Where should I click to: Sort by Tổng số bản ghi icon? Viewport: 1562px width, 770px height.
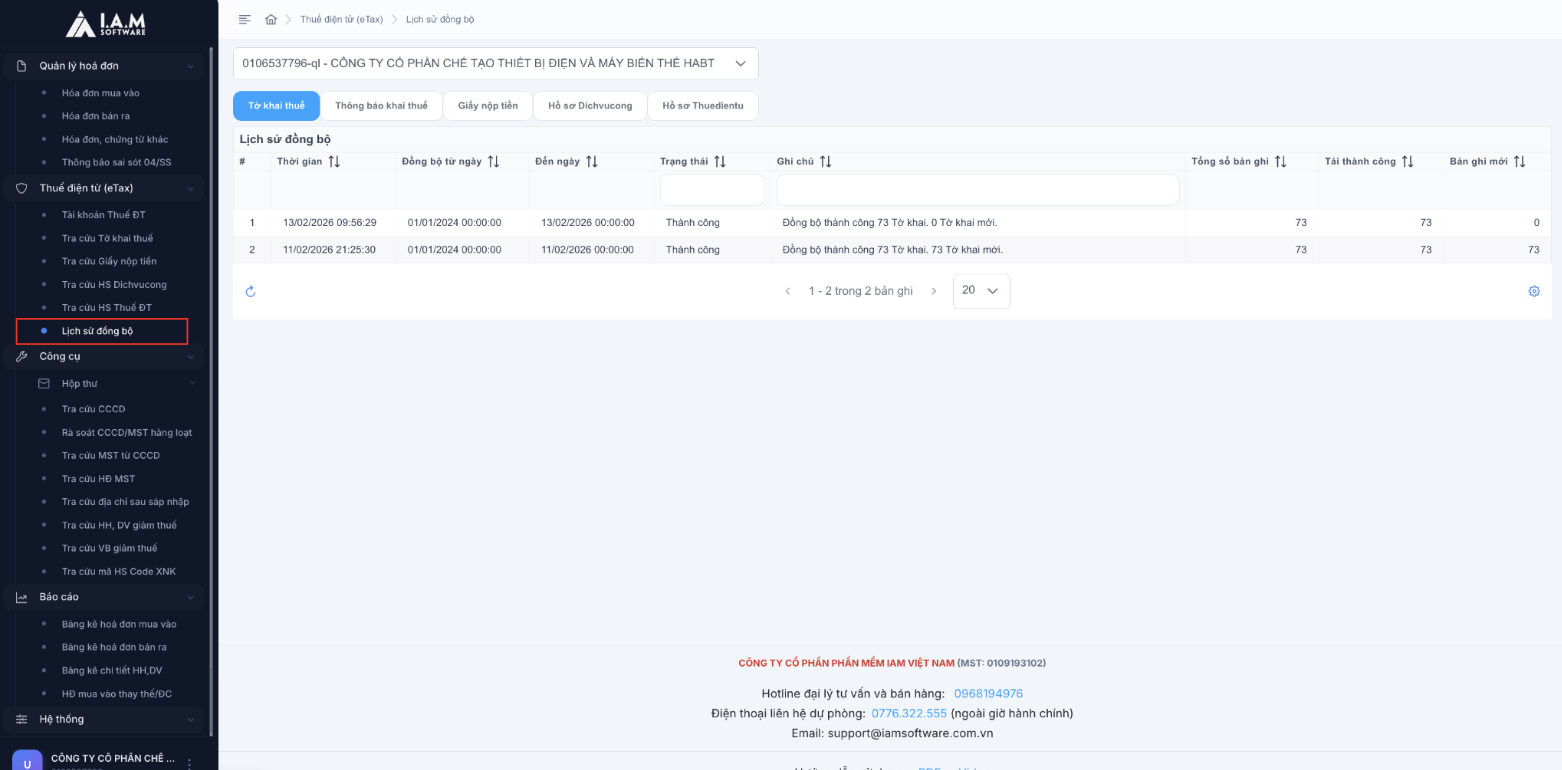pos(1280,162)
